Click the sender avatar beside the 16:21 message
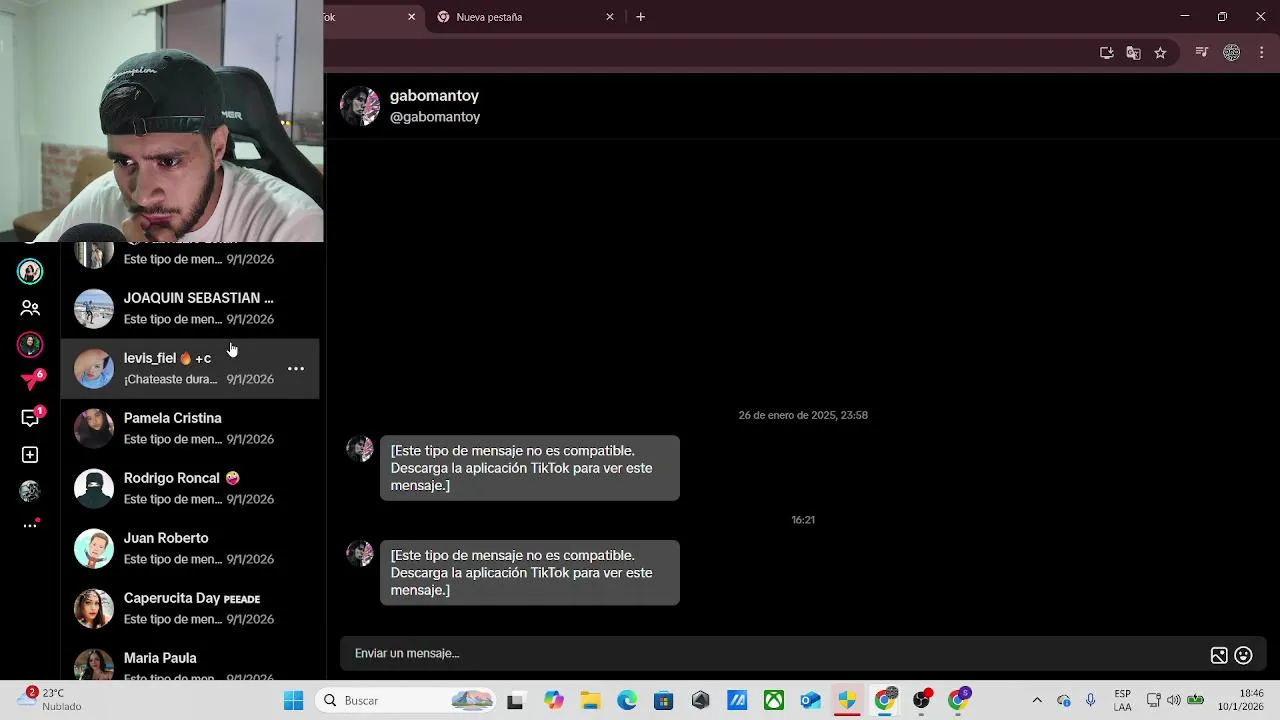Viewport: 1280px width, 720px height. tap(360, 553)
